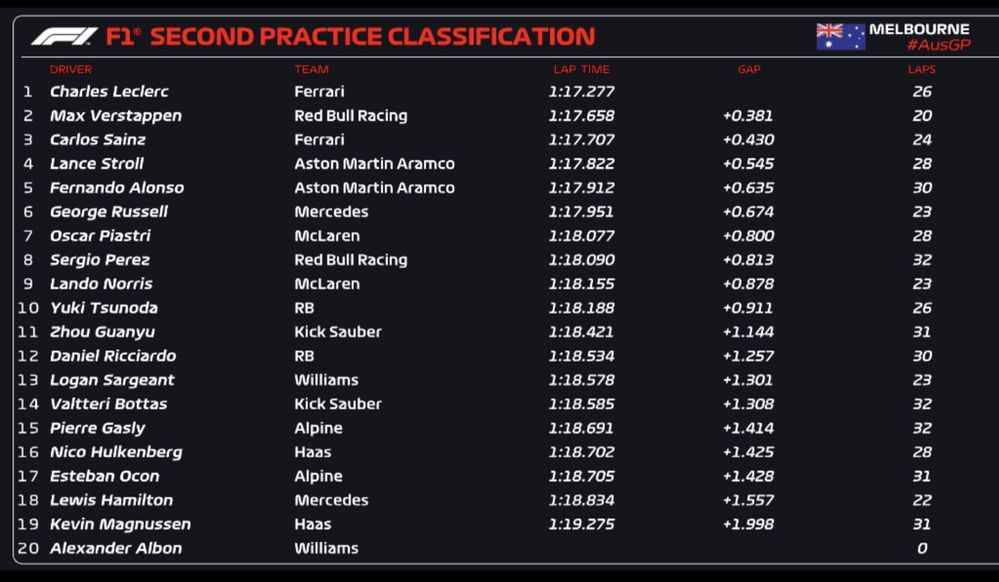This screenshot has height=582, width=999.
Task: Click the GAP column header
Action: [749, 70]
